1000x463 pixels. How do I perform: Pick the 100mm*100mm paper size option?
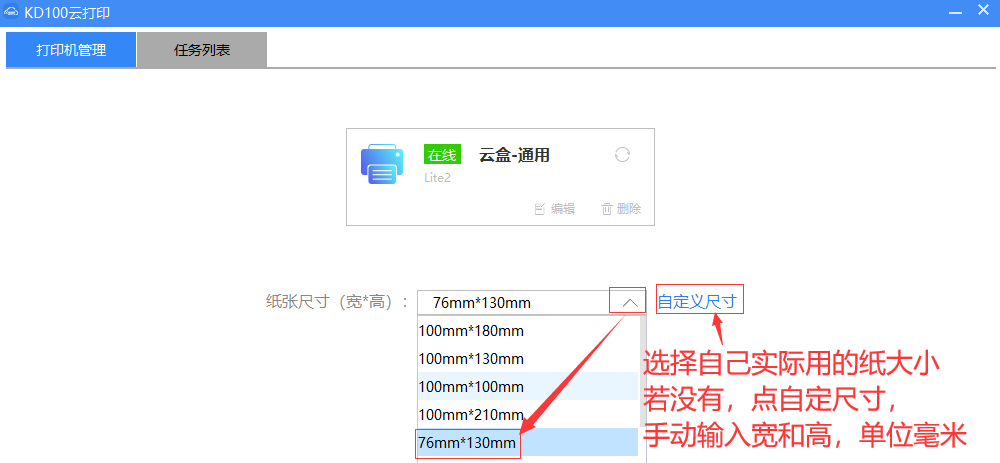528,386
